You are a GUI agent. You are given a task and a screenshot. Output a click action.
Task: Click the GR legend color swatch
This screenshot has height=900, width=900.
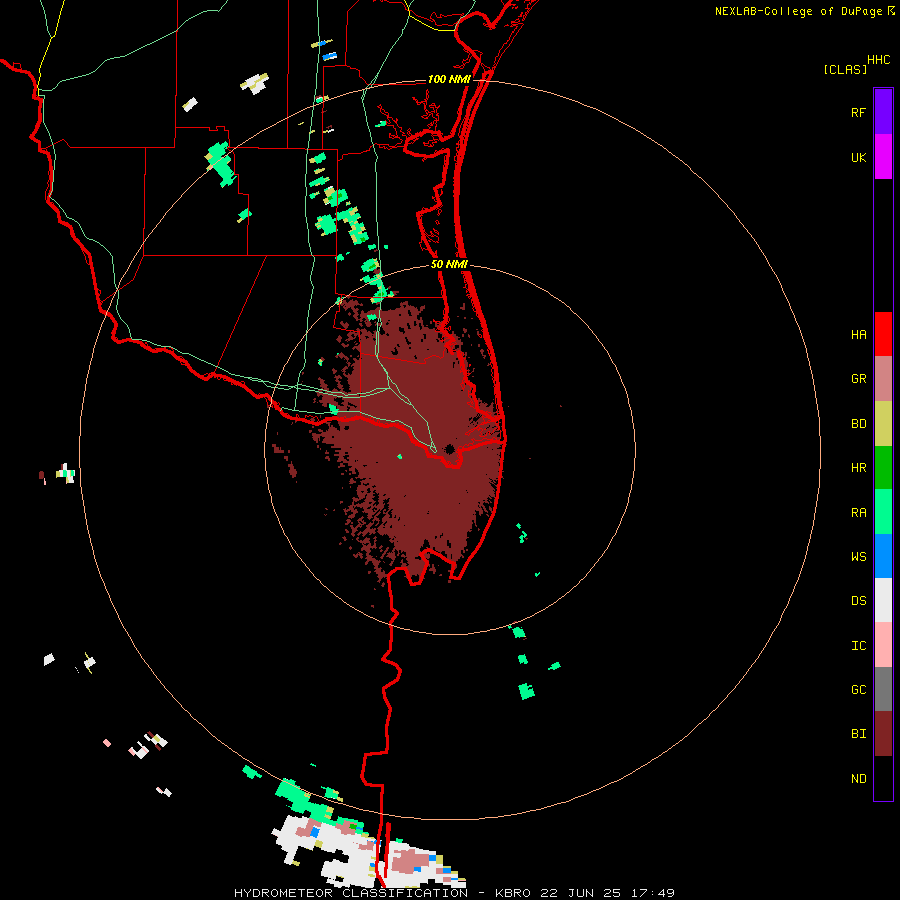[883, 378]
